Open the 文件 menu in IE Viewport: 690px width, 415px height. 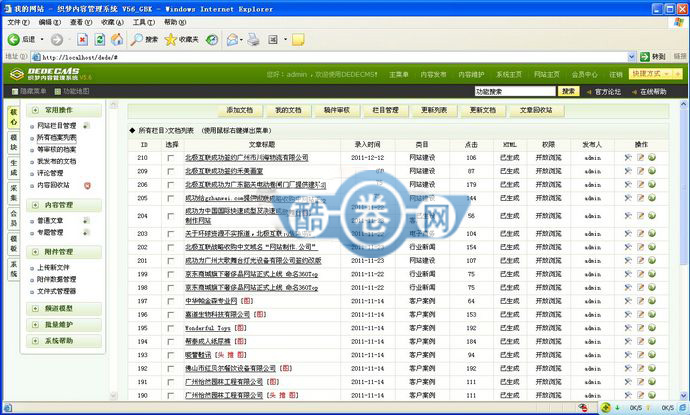point(18,22)
